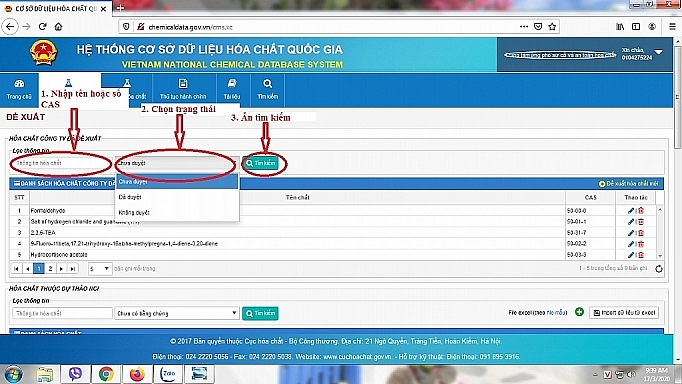Open the Tìm kiếm menu in navigation bar
682x384 pixels.
(267, 90)
